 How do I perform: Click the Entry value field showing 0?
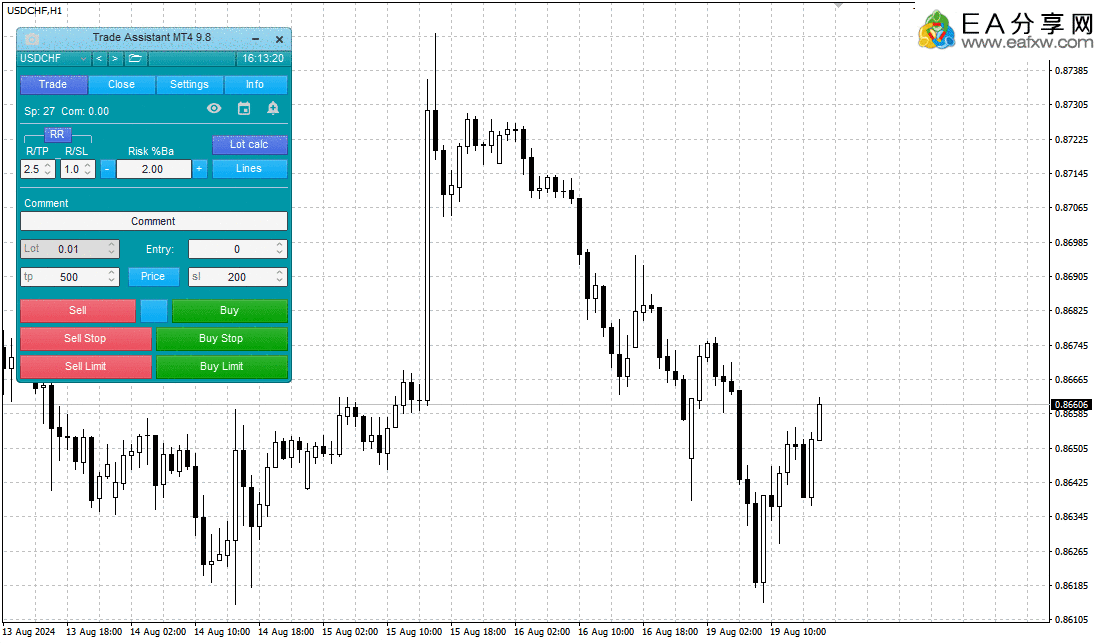click(x=237, y=249)
